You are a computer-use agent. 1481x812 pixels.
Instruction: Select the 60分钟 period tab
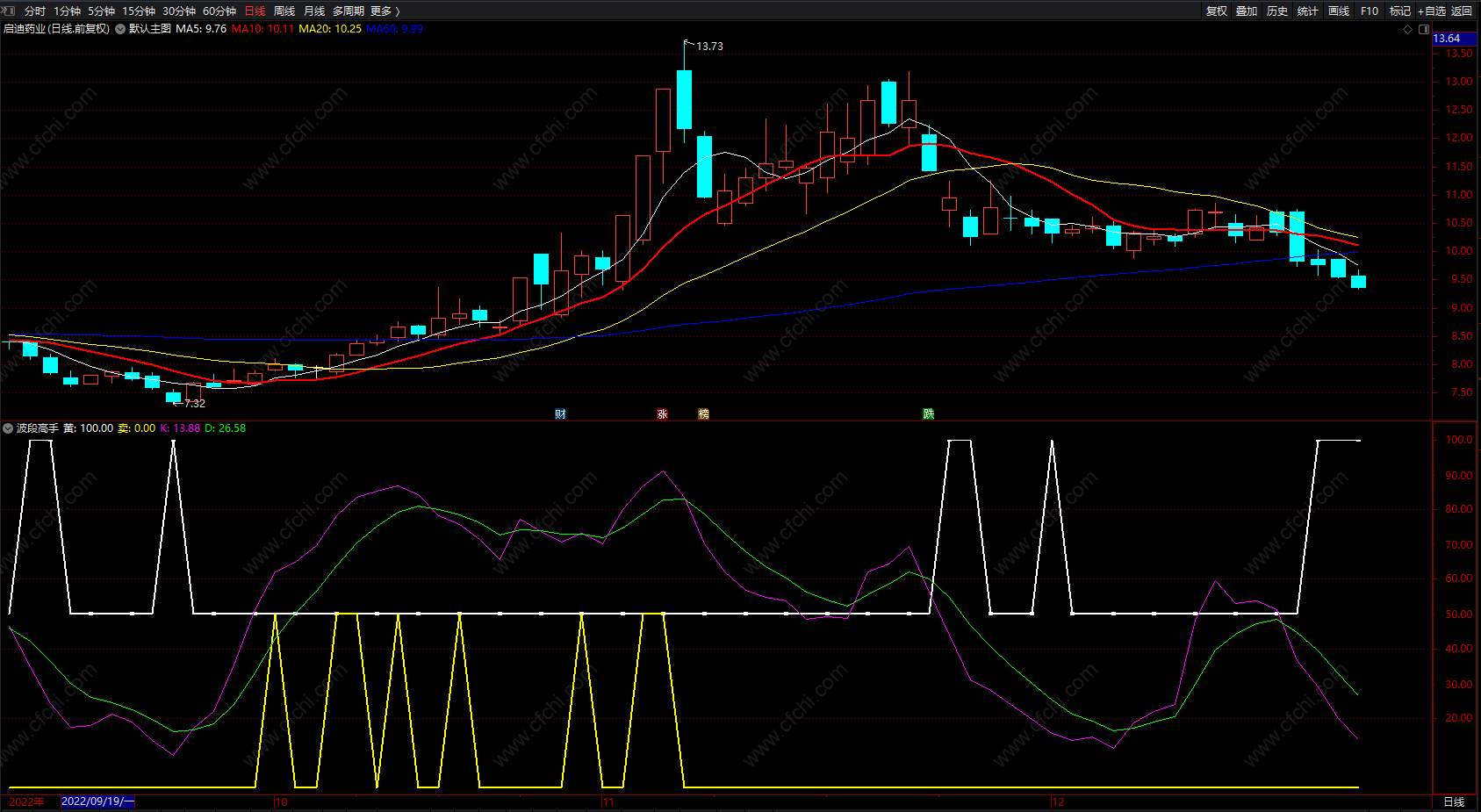coord(219,11)
